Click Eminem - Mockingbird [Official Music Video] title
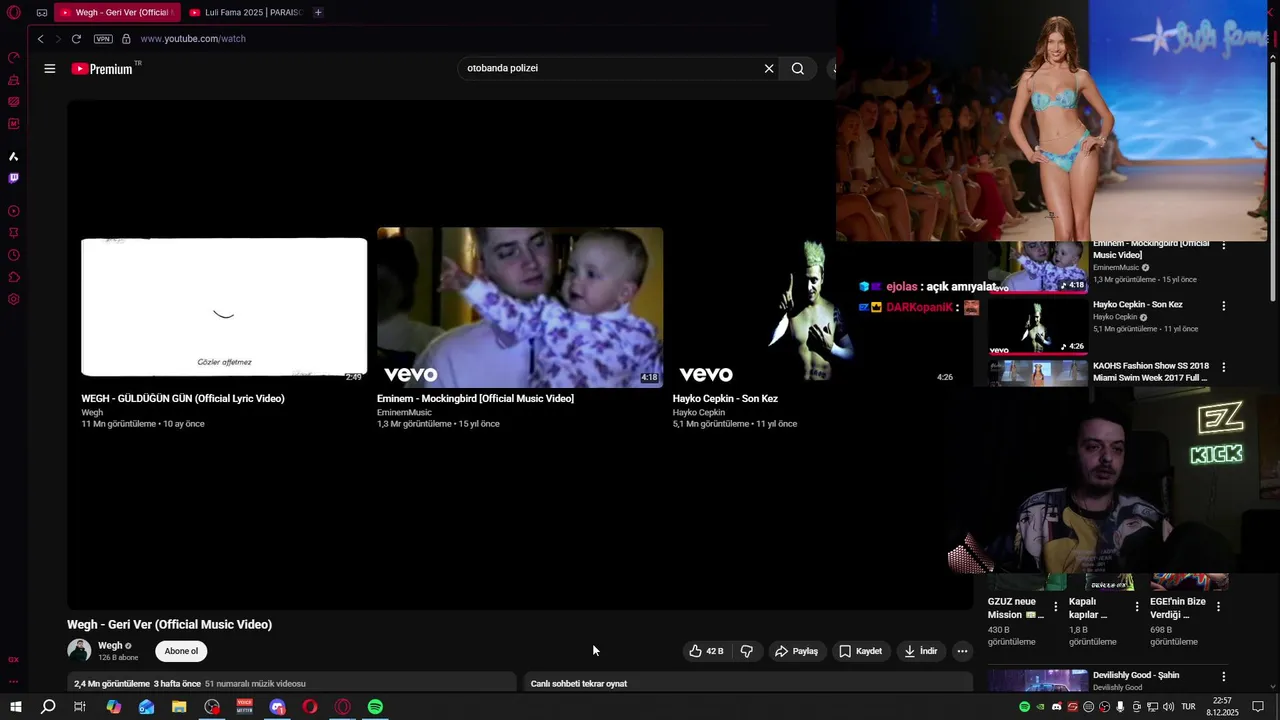 (475, 399)
